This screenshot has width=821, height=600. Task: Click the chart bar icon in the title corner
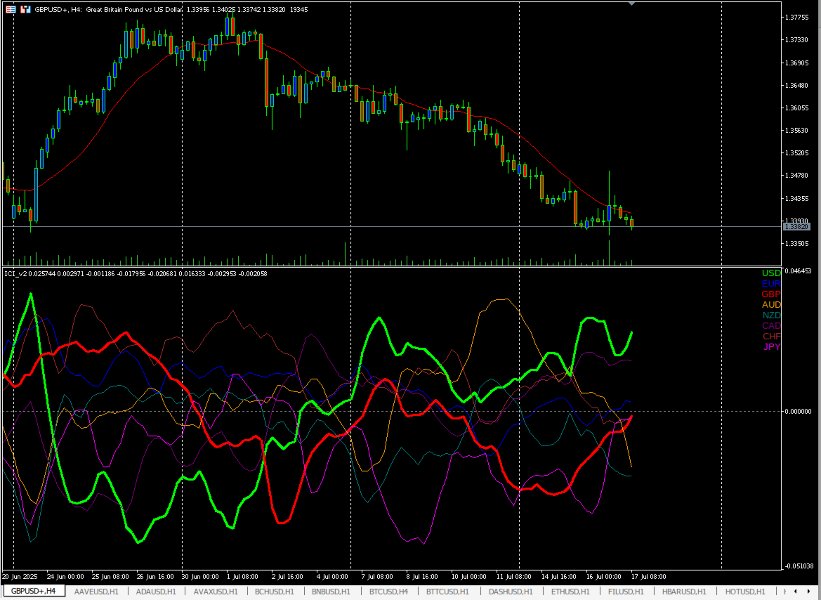9,8
